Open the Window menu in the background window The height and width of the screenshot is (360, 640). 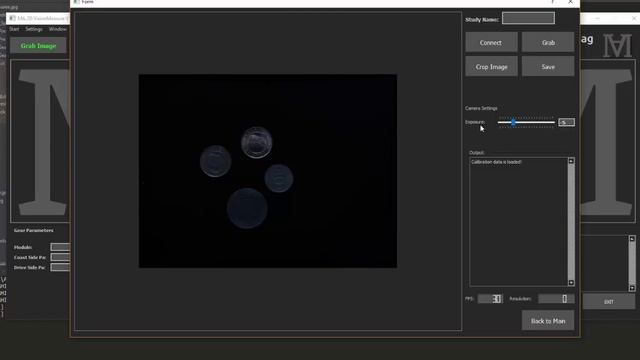[x=58, y=29]
